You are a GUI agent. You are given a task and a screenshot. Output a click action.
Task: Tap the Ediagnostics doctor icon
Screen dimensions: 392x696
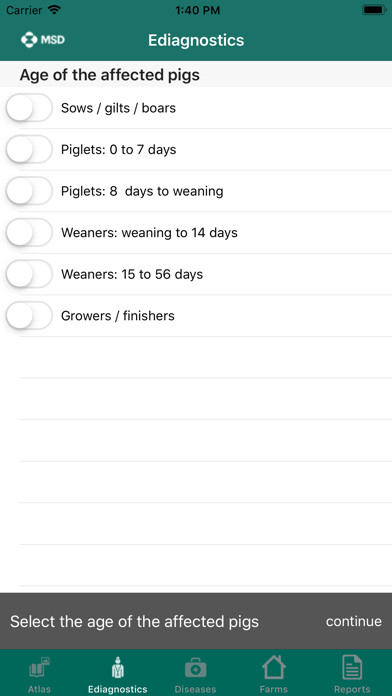coord(118,668)
